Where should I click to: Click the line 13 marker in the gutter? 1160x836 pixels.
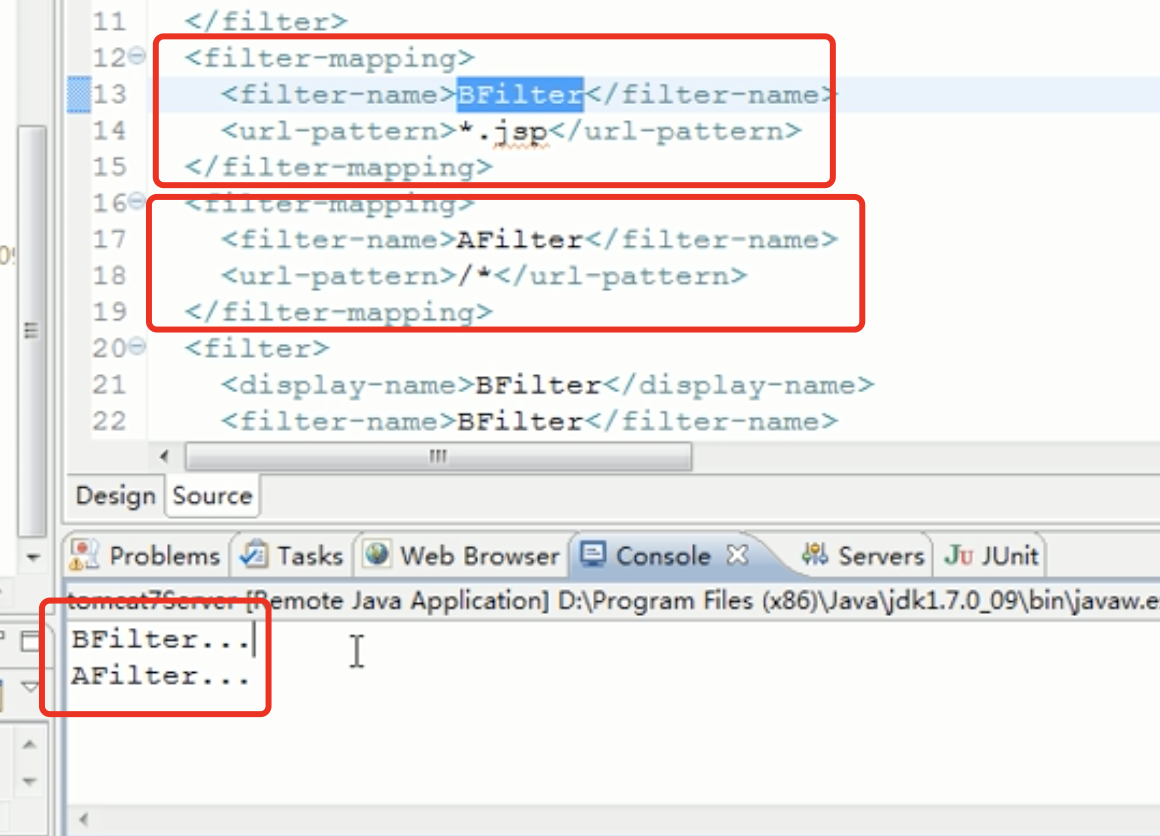(x=79, y=95)
